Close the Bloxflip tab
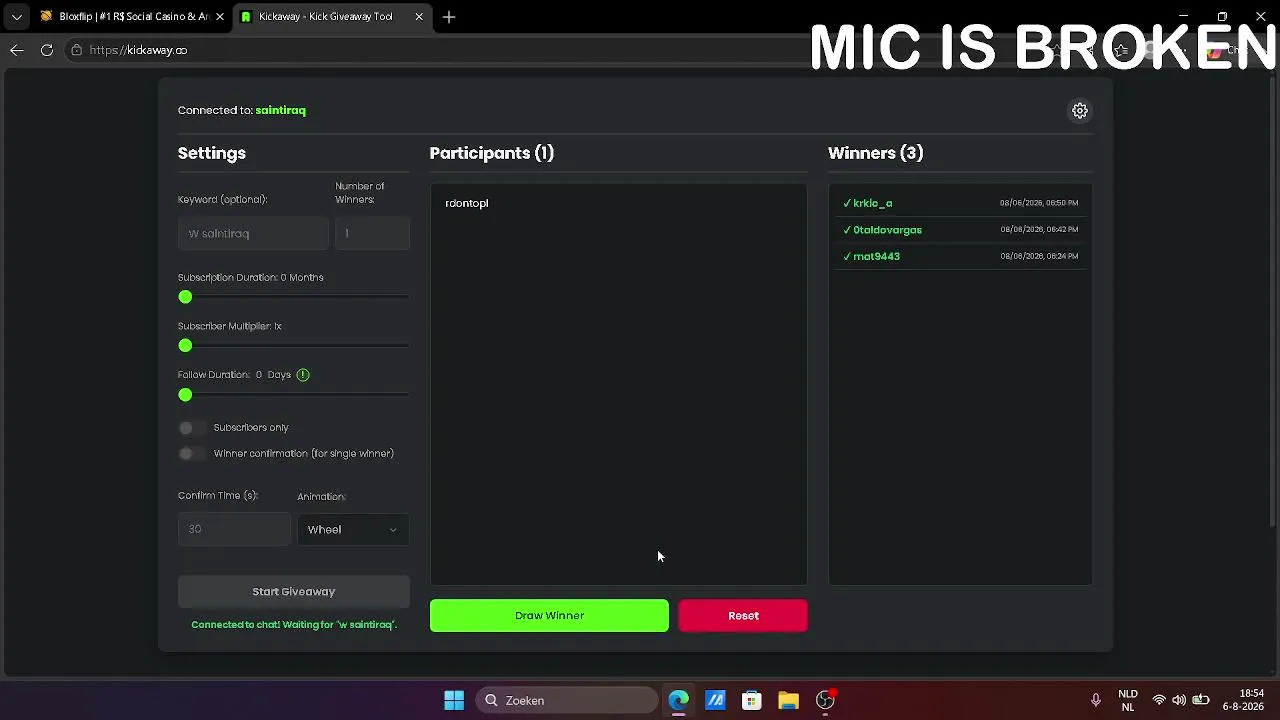This screenshot has height=720, width=1280. 220,17
